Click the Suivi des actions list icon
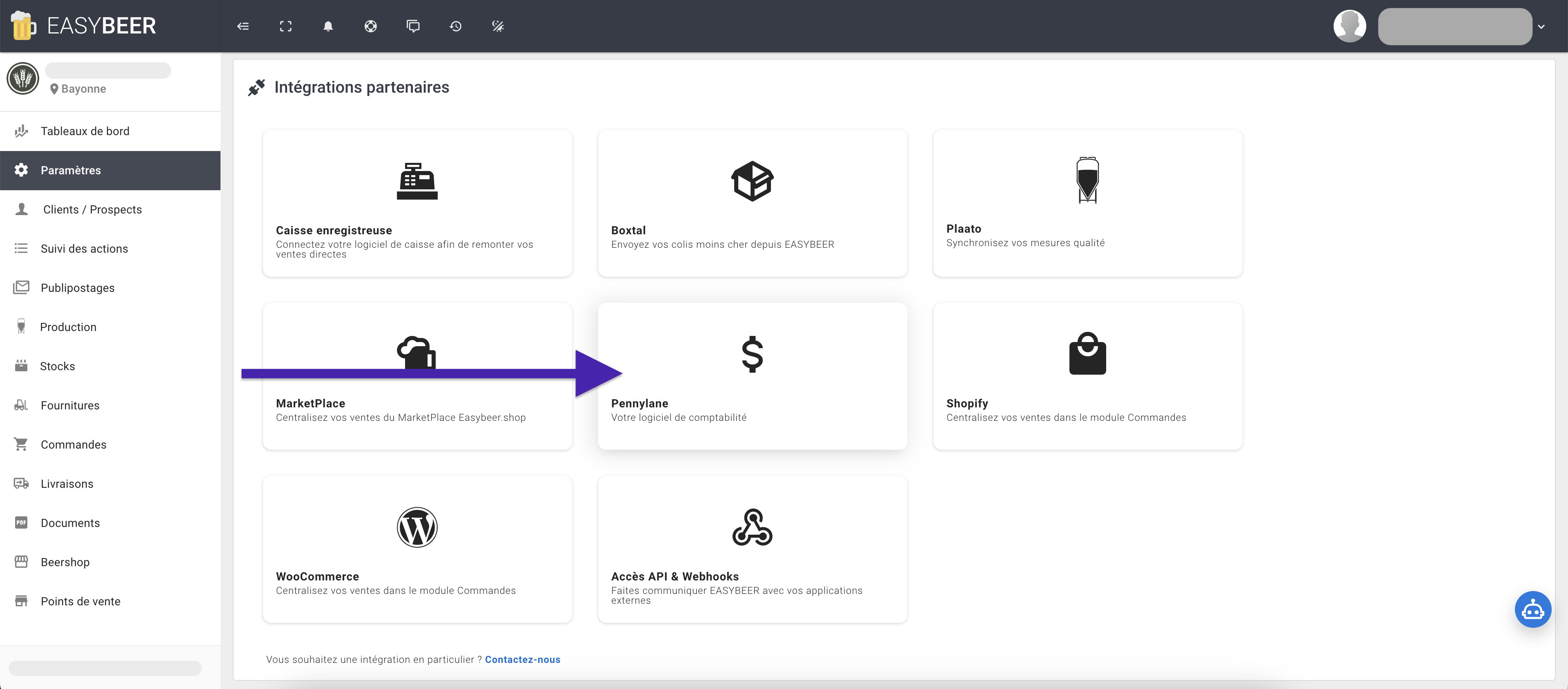This screenshot has width=1568, height=689. tap(21, 248)
